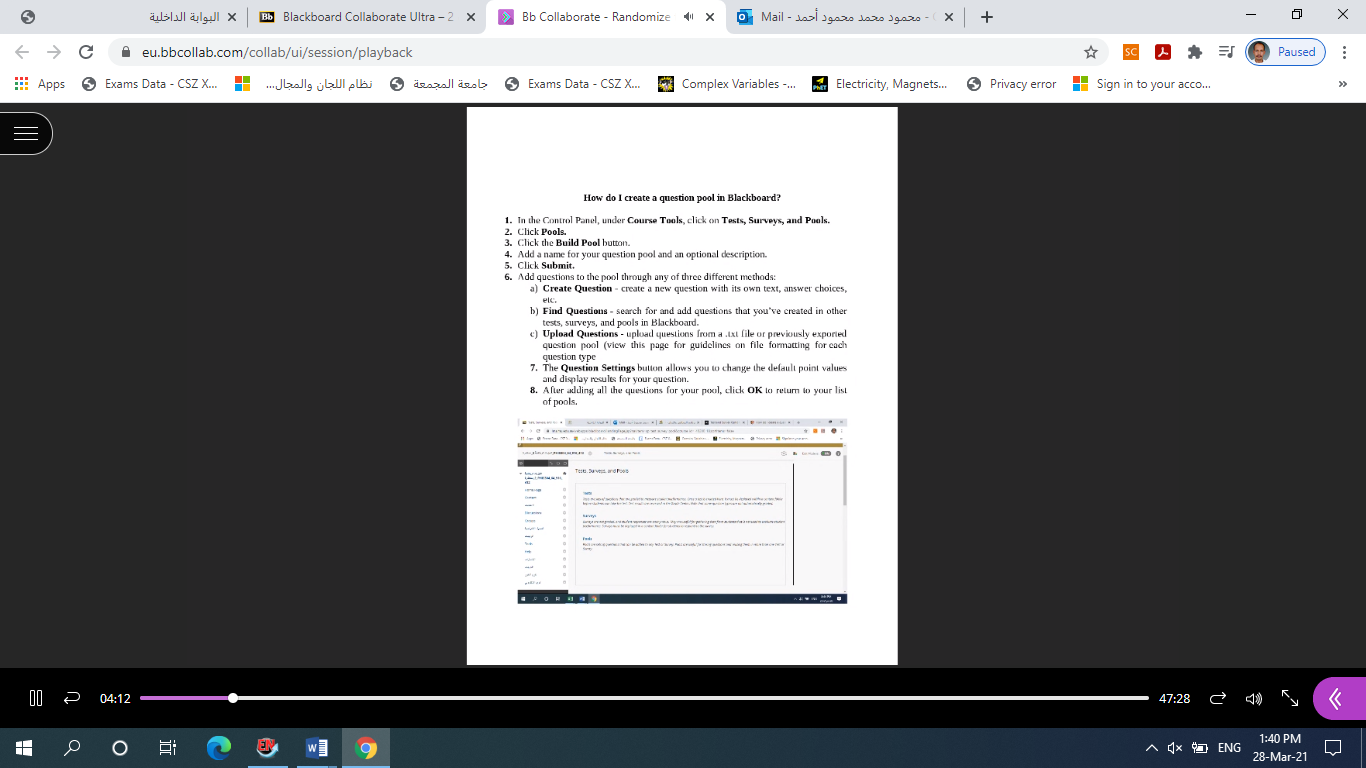Launch Microsoft Edge from the taskbar
This screenshot has width=1366, height=768.
[x=219, y=748]
